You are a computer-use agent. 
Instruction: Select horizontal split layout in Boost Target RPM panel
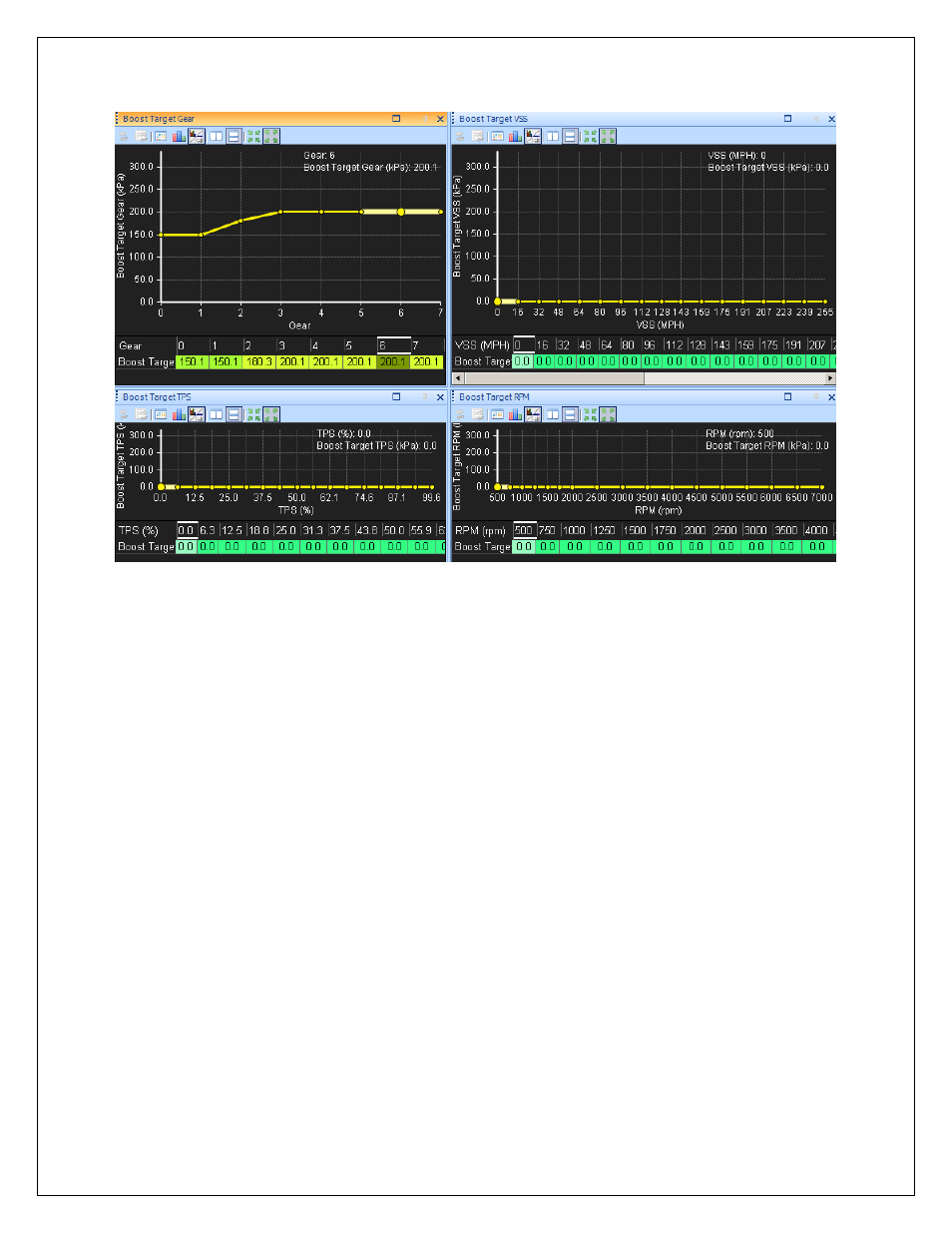(570, 414)
